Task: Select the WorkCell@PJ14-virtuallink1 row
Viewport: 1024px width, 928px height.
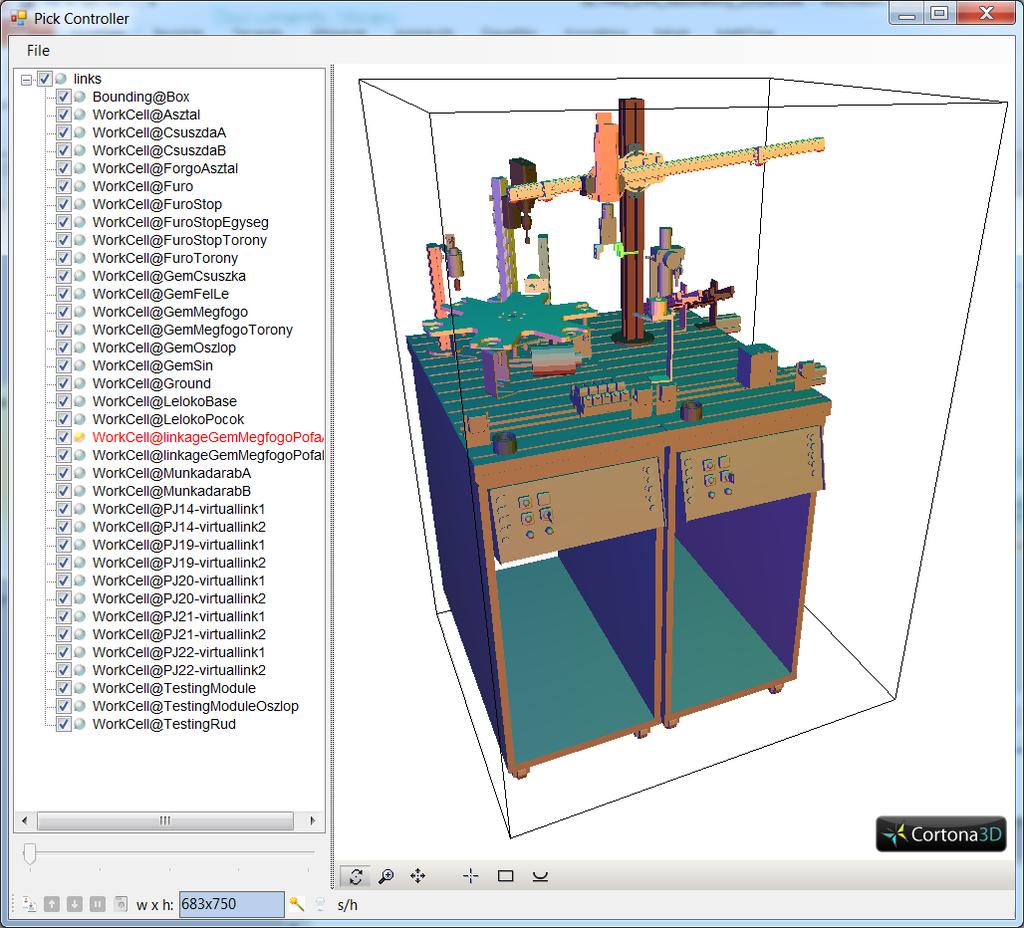Action: tap(179, 509)
